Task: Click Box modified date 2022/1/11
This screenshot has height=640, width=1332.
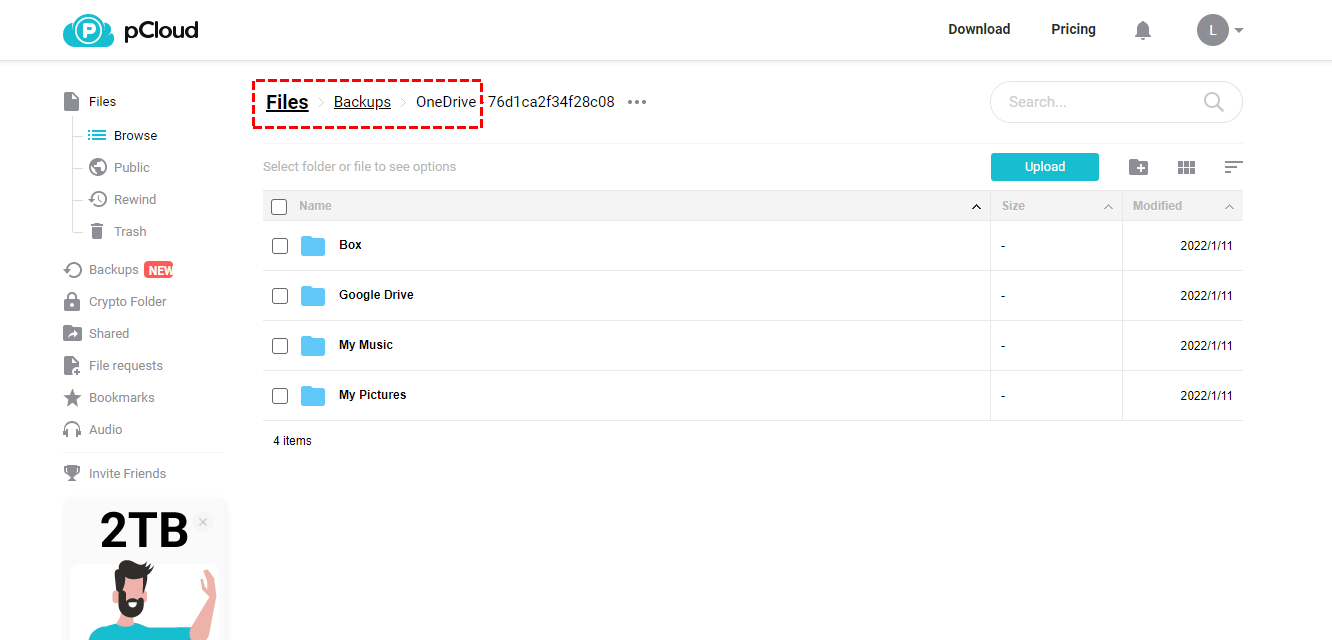Action: pos(1206,246)
